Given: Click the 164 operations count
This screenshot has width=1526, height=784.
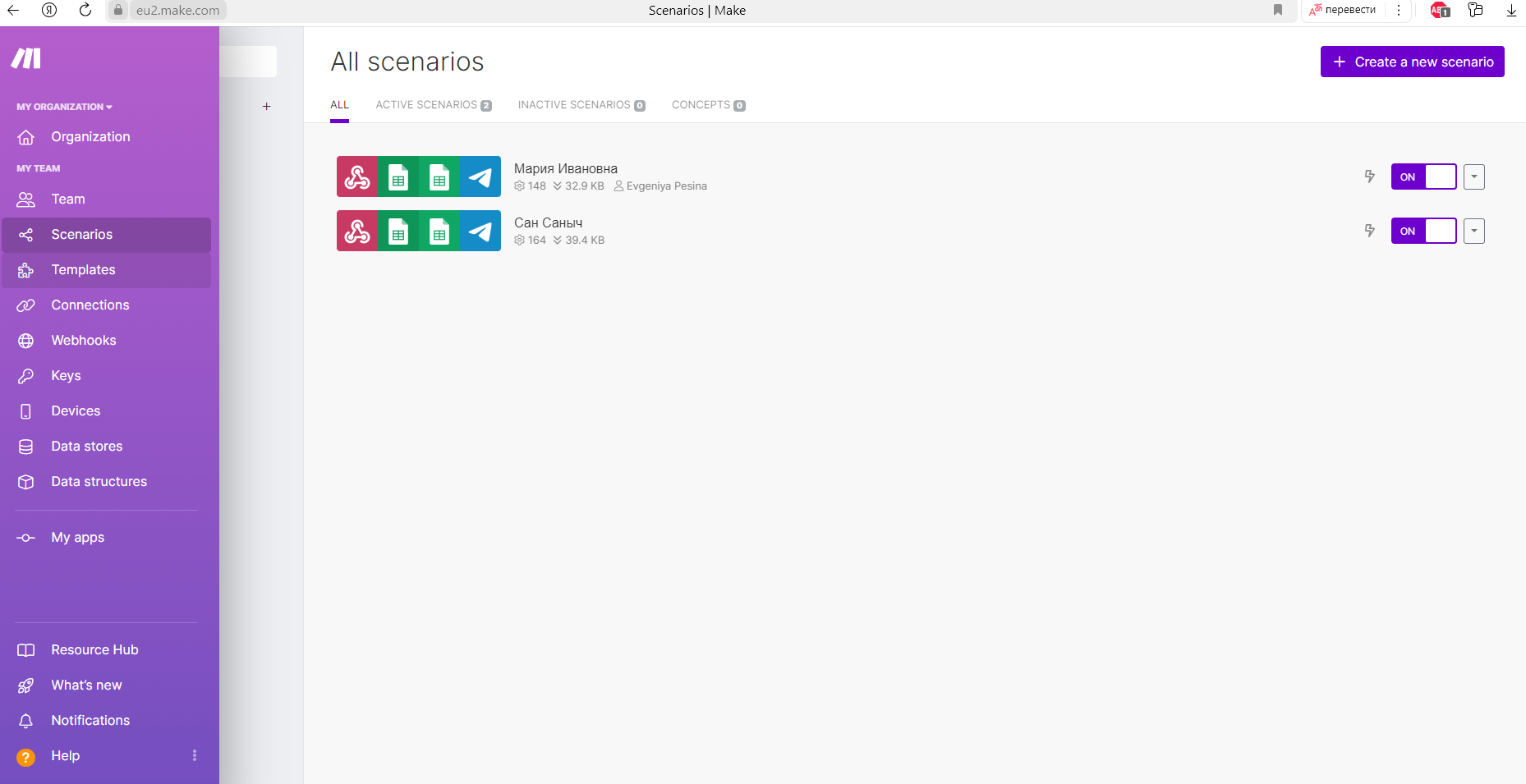Looking at the screenshot, I should (536, 241).
